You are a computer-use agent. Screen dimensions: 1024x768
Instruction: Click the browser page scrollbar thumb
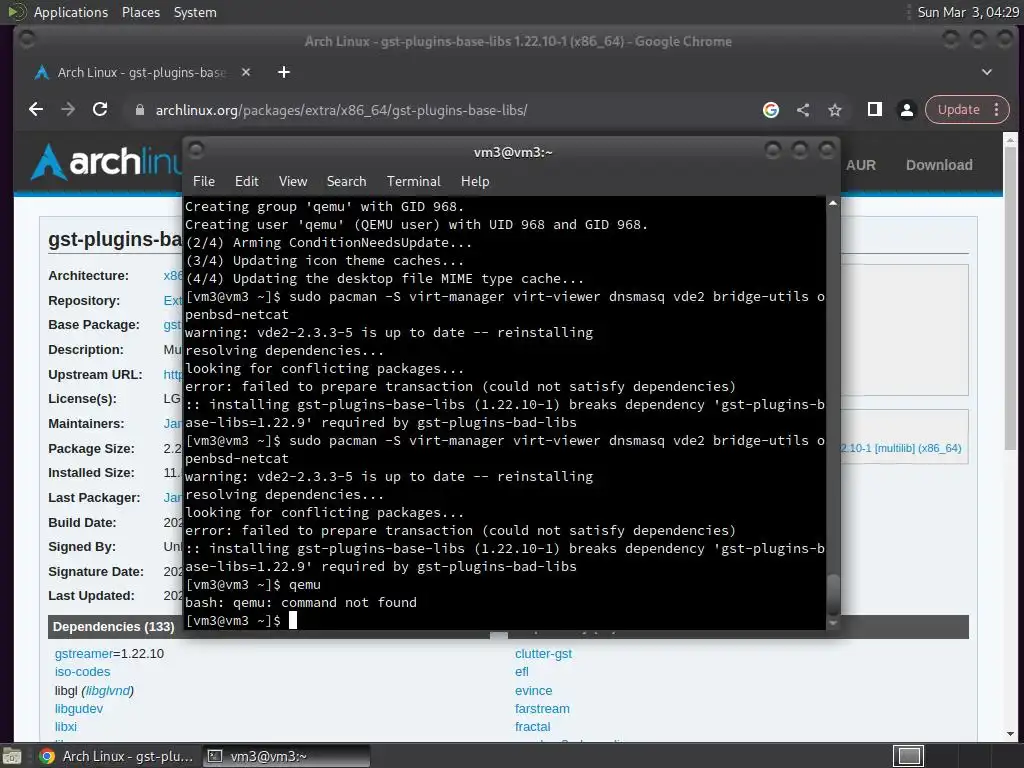1010,298
